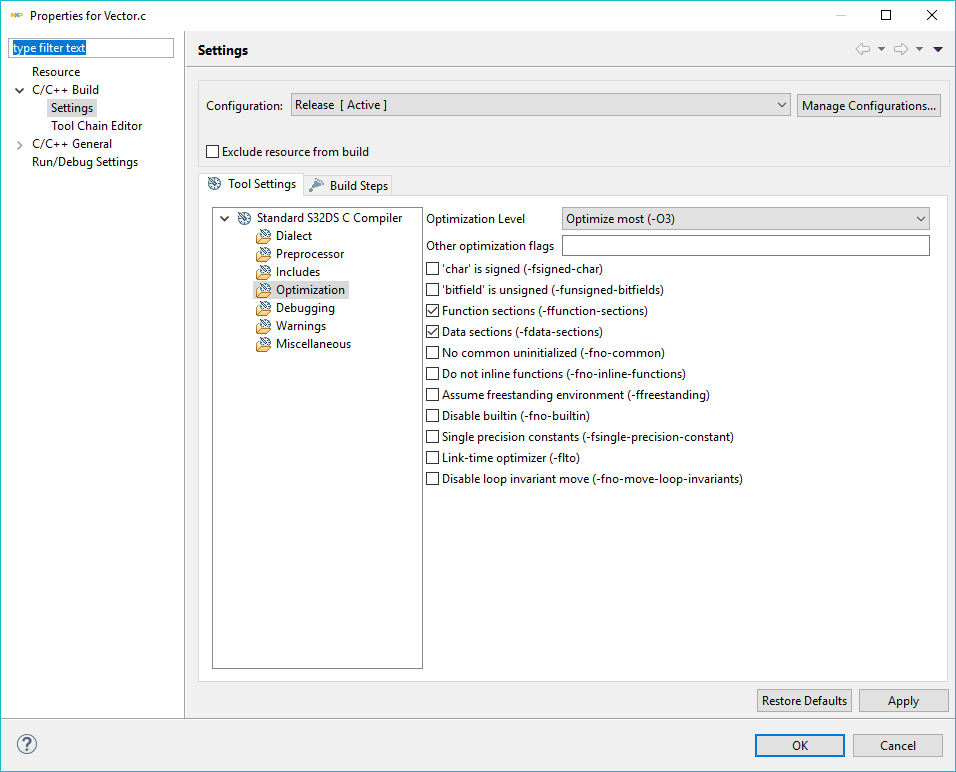Click the Manage Configurations button

[x=868, y=105]
